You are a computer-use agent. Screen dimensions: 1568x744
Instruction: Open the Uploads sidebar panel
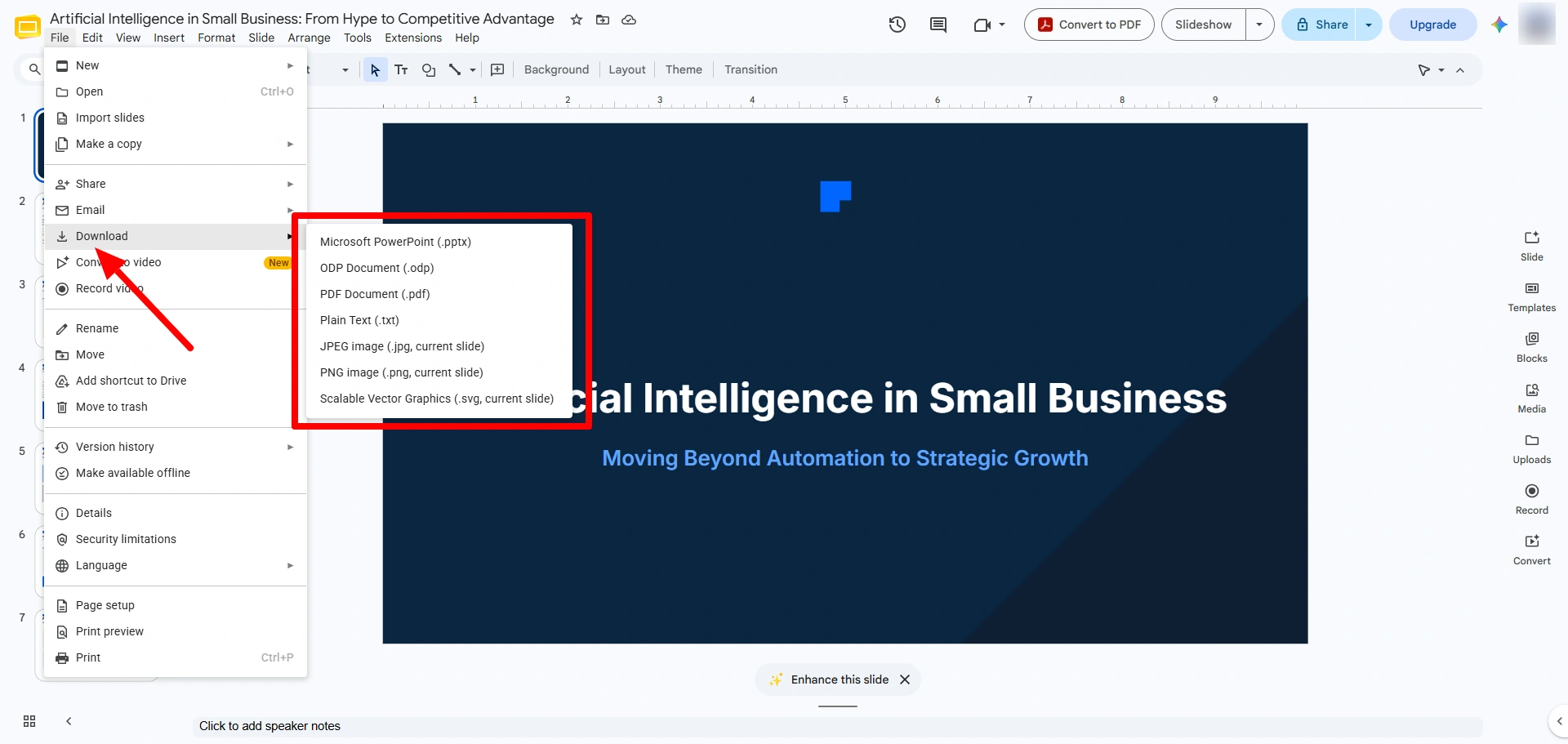pos(1532,448)
